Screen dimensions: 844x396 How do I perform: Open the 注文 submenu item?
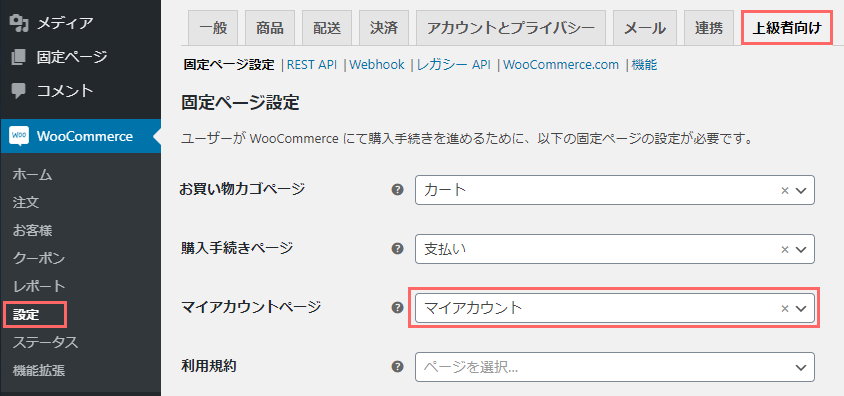26,202
